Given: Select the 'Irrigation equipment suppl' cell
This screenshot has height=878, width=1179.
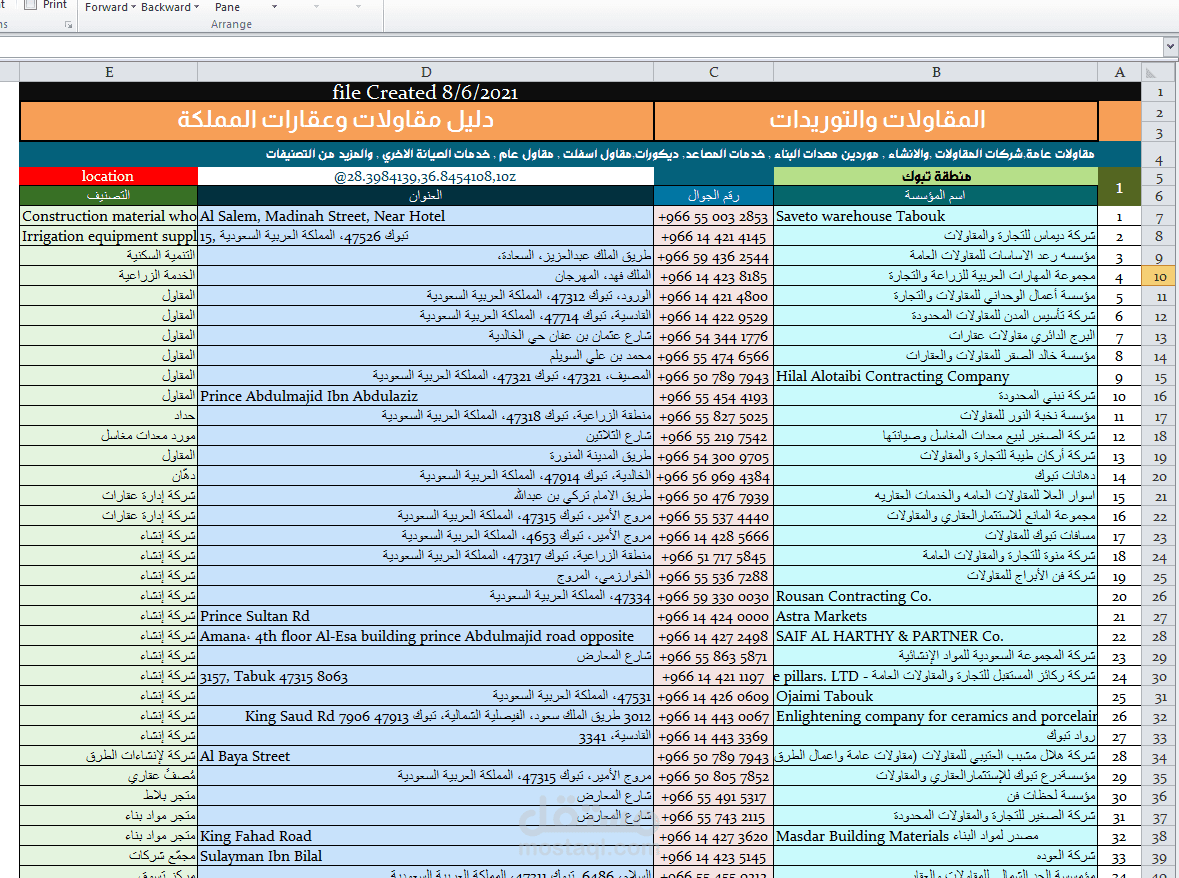Looking at the screenshot, I should point(108,236).
